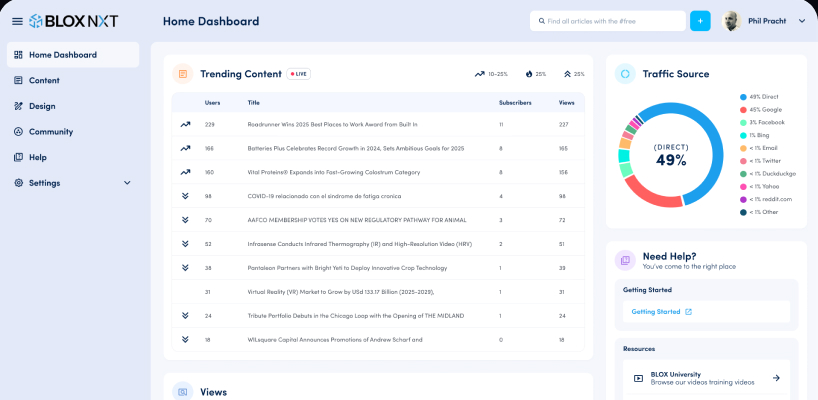The height and width of the screenshot is (400, 818).
Task: Click the search magnifier icon
Action: pyautogui.click(x=543, y=21)
